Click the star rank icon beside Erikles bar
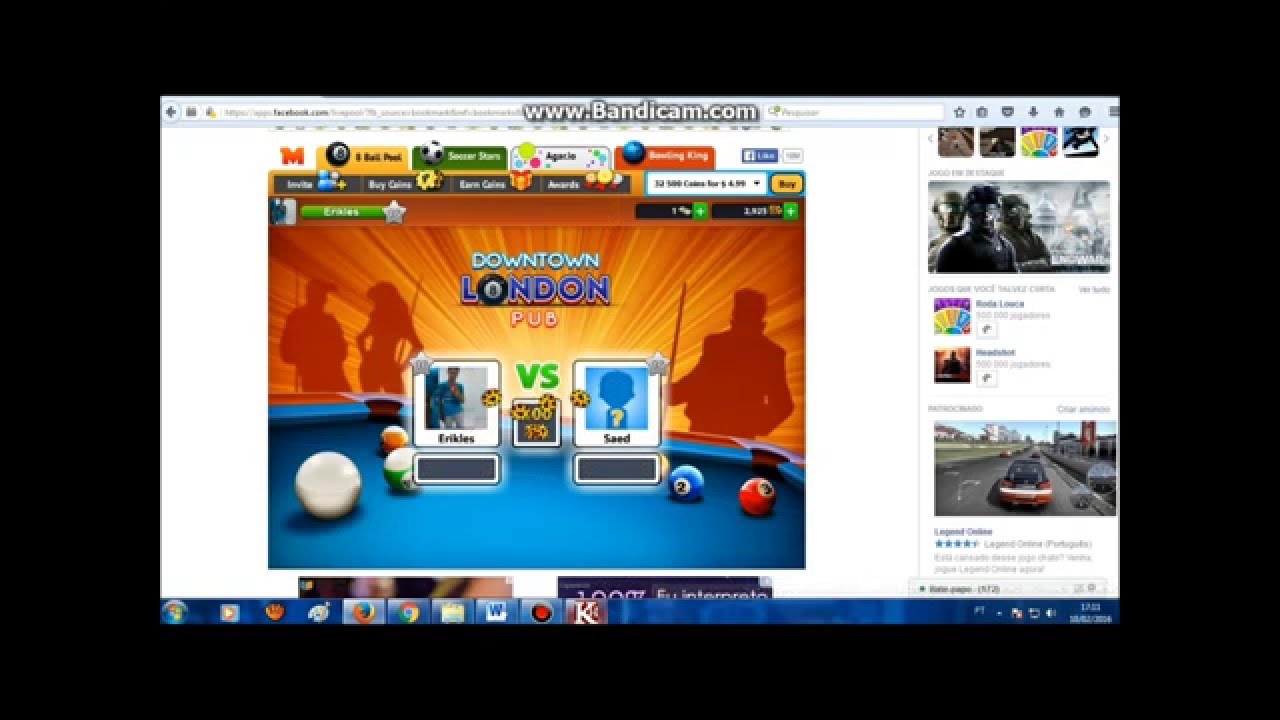Viewport: 1280px width, 720px height. click(x=395, y=212)
